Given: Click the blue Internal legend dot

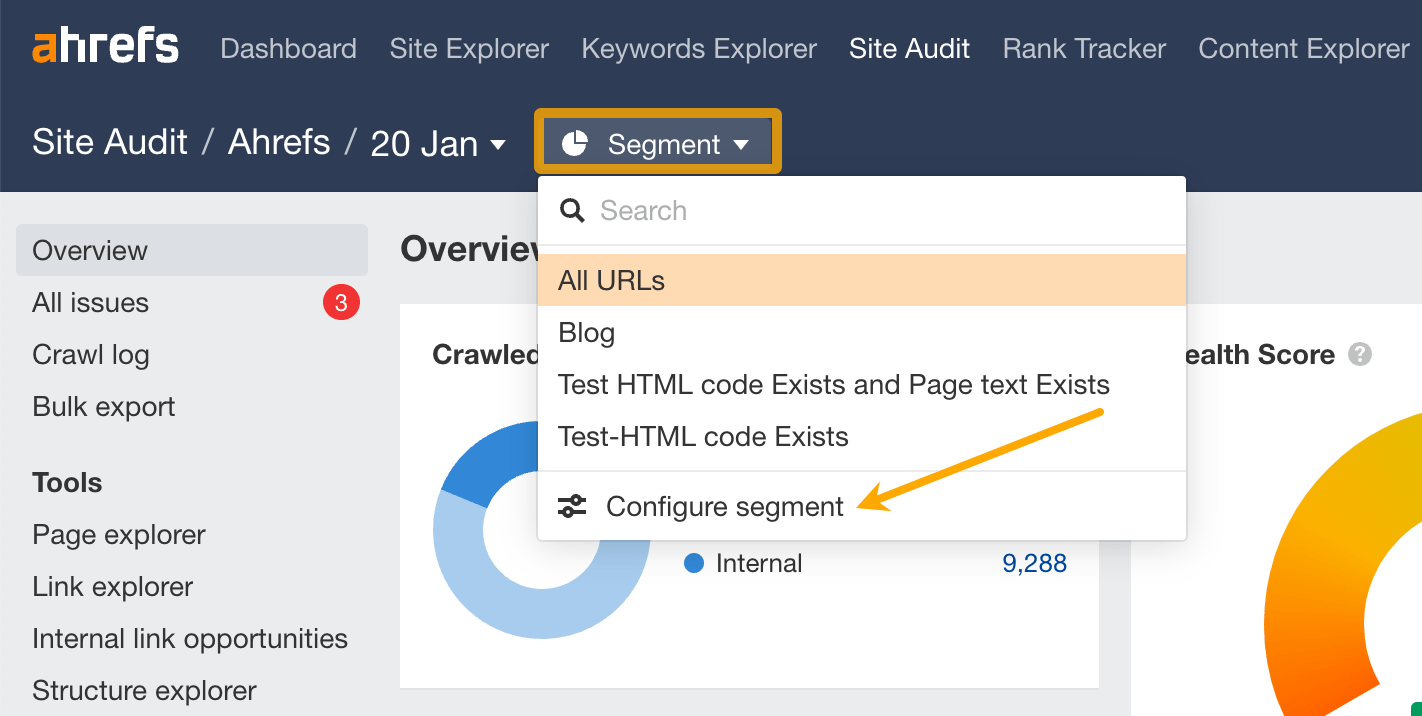Looking at the screenshot, I should tap(693, 563).
